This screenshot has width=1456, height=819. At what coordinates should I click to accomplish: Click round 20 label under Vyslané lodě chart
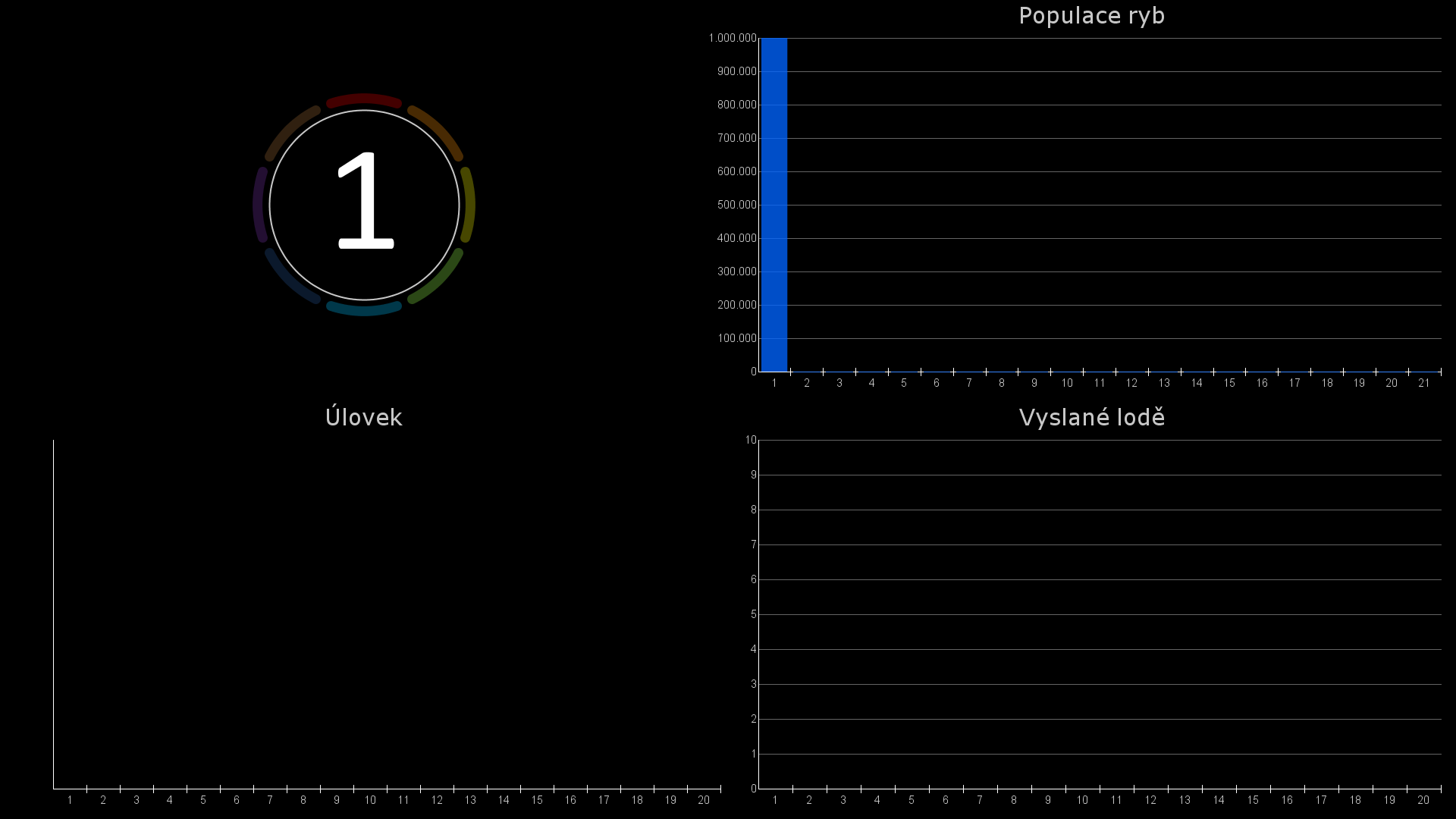tap(1423, 801)
